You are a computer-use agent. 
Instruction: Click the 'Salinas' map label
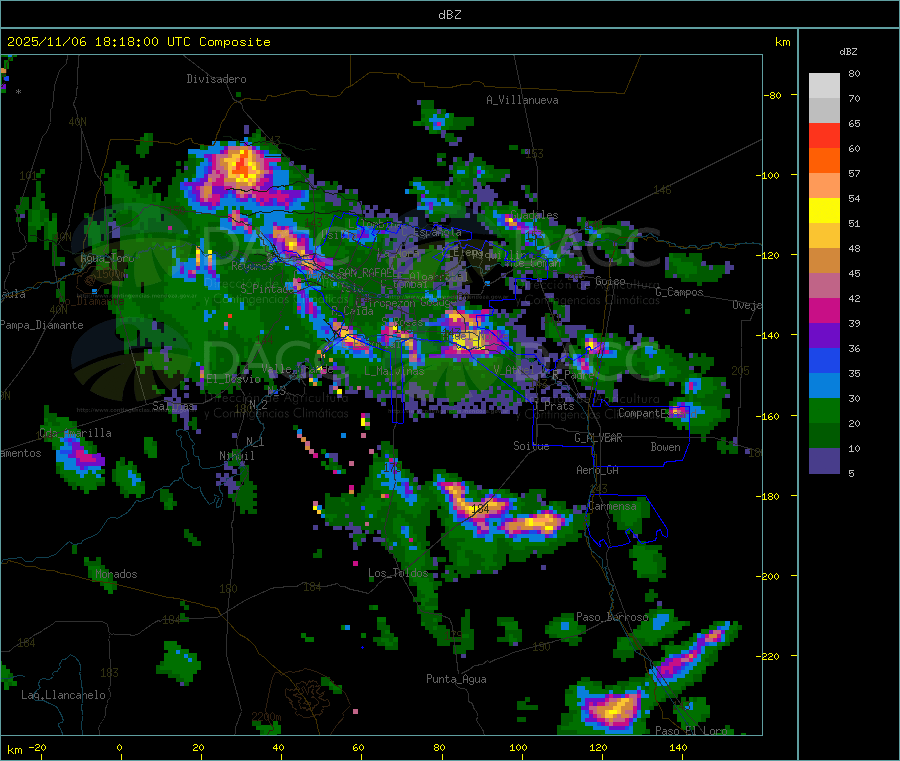click(173, 406)
